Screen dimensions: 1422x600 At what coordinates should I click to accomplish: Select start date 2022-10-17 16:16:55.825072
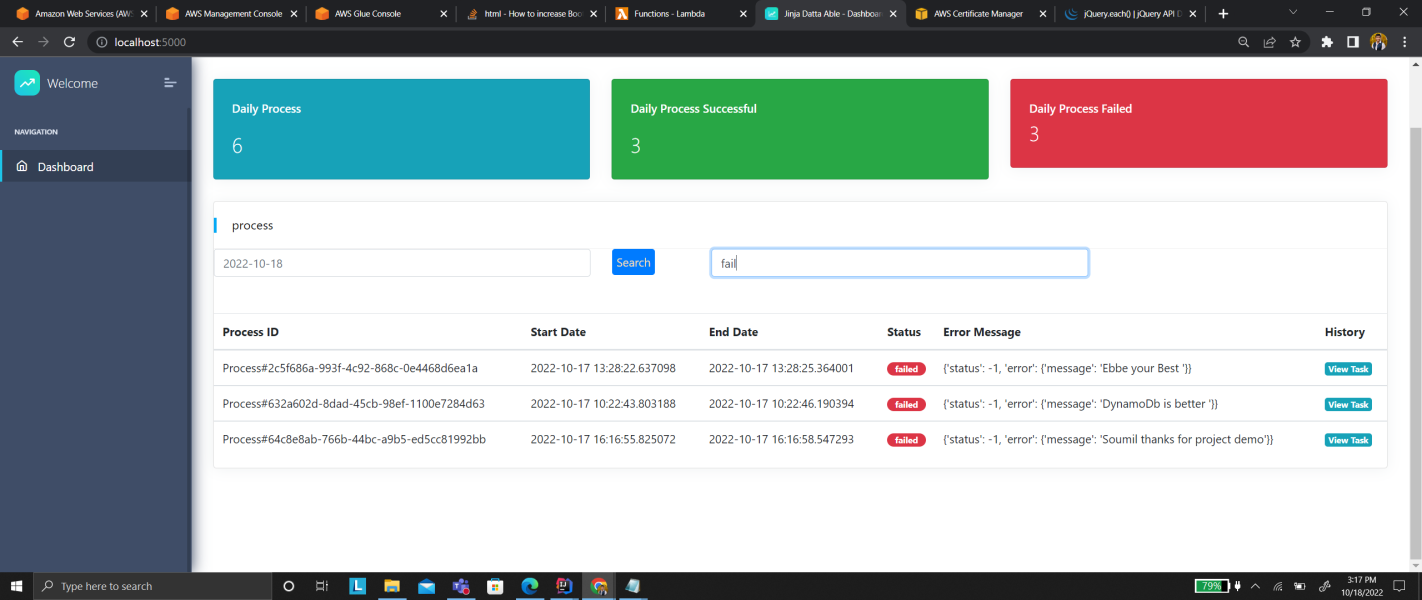click(603, 439)
